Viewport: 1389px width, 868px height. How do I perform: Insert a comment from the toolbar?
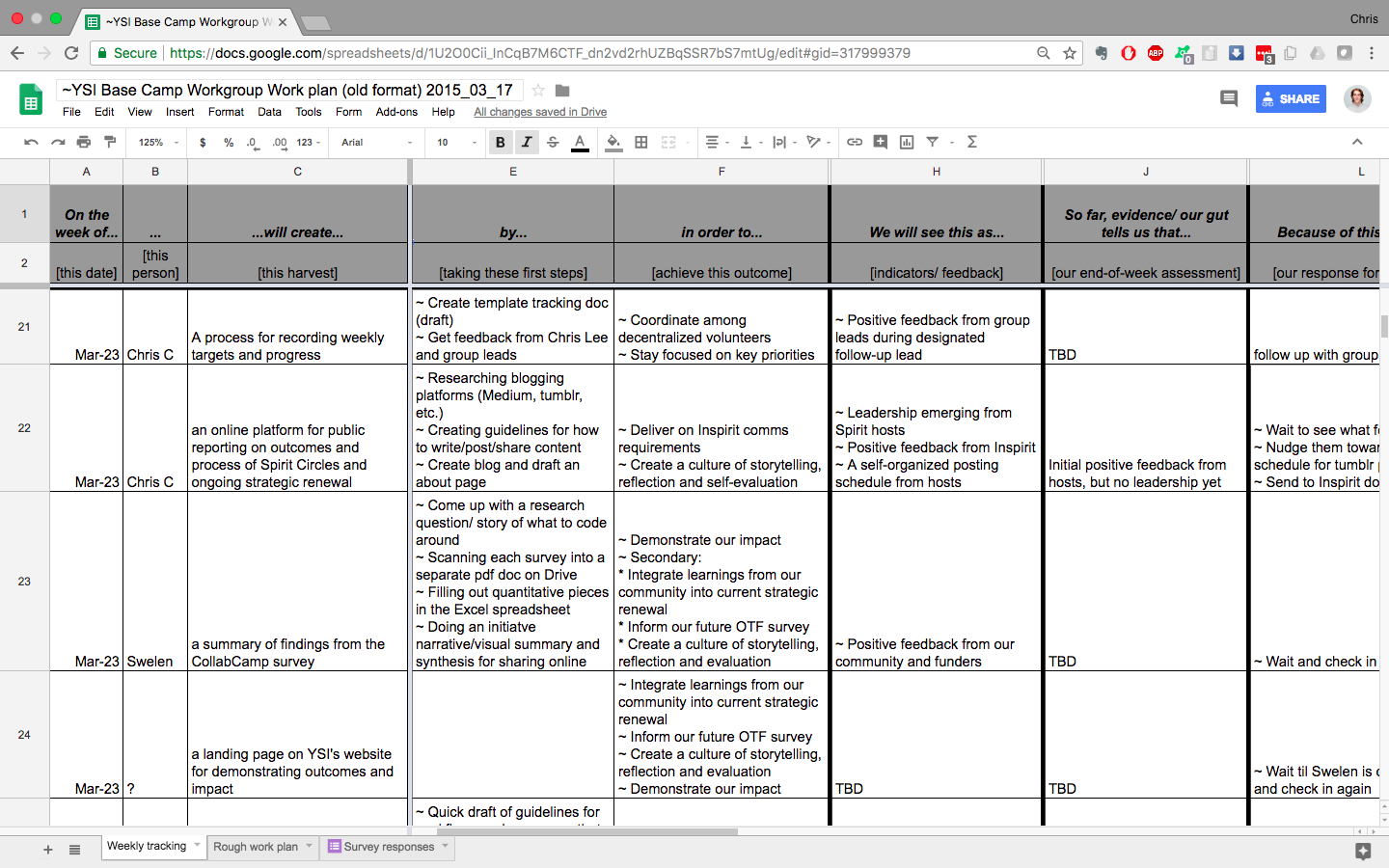(x=881, y=142)
